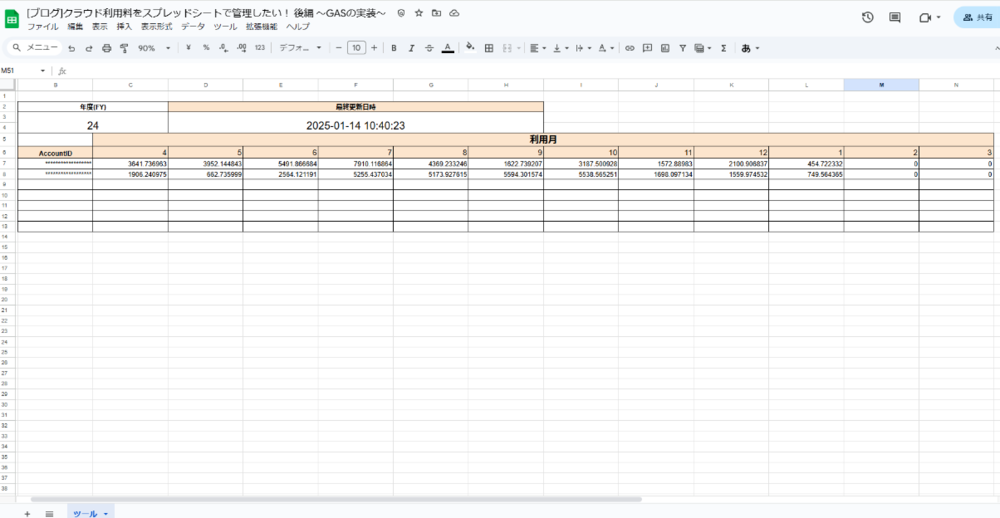Viewport: 1000px width, 518px height.
Task: Open the 拡張機能 menu
Action: tap(261, 27)
